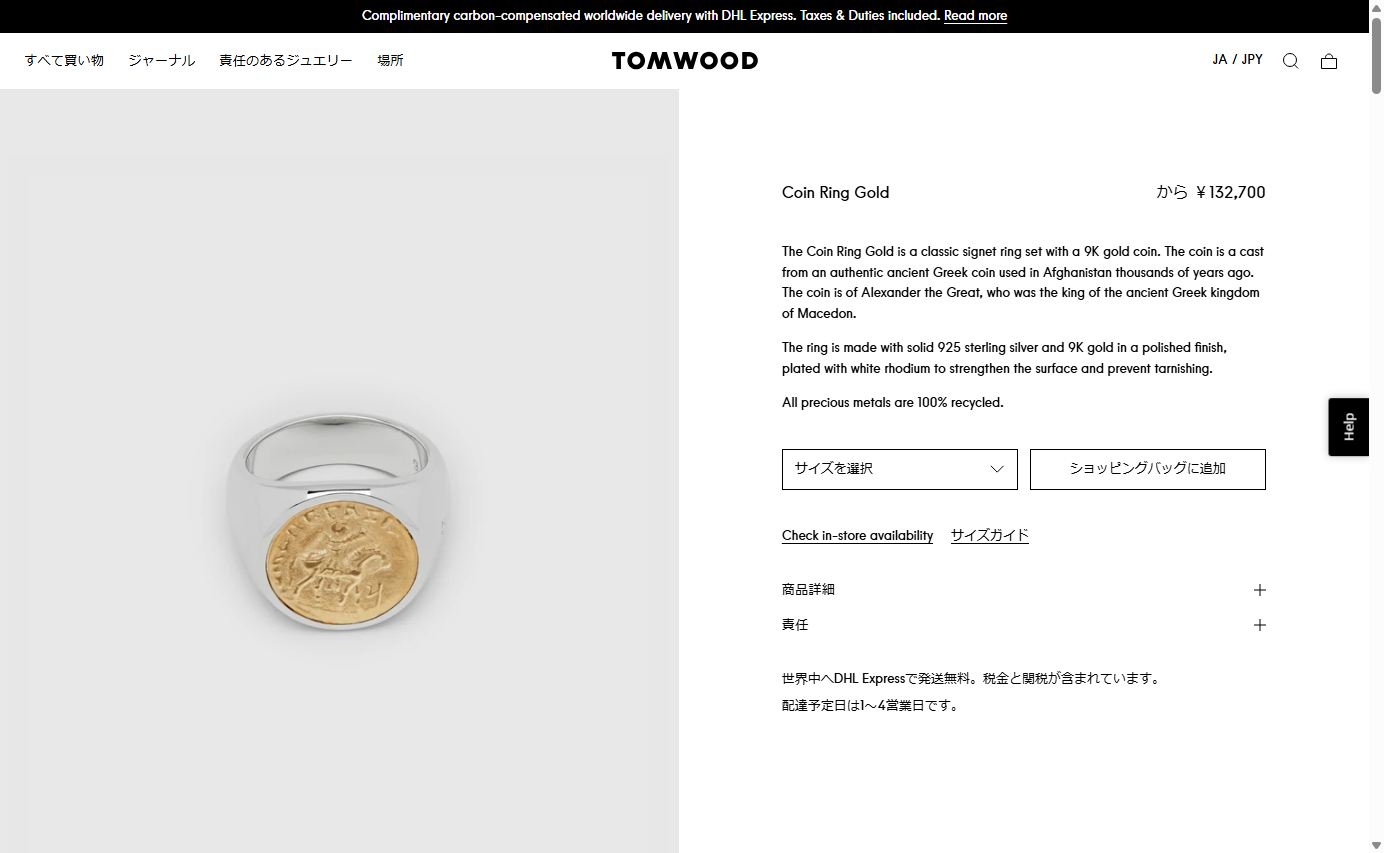Click the plus icon beside 商品詳細
Image resolution: width=1384 pixels, height=853 pixels.
(1259, 590)
